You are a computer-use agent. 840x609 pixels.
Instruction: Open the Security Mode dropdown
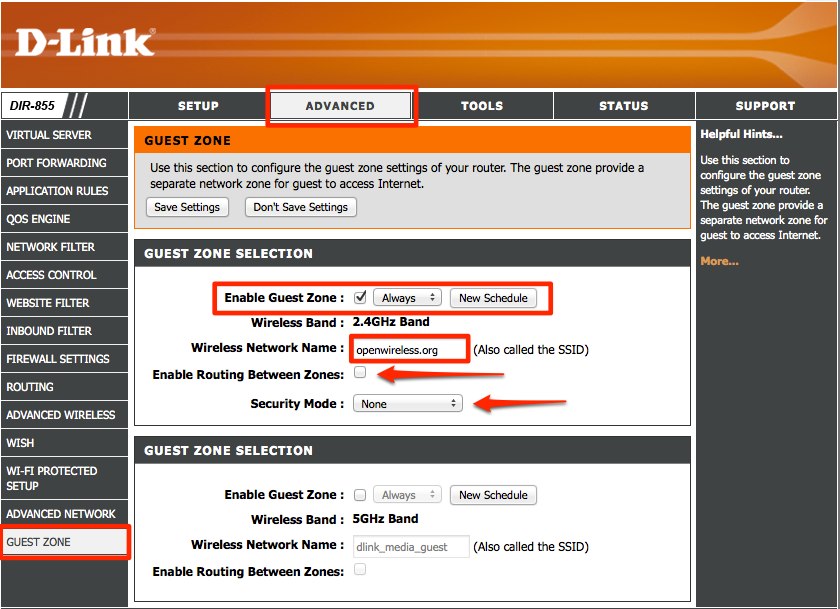pos(407,404)
